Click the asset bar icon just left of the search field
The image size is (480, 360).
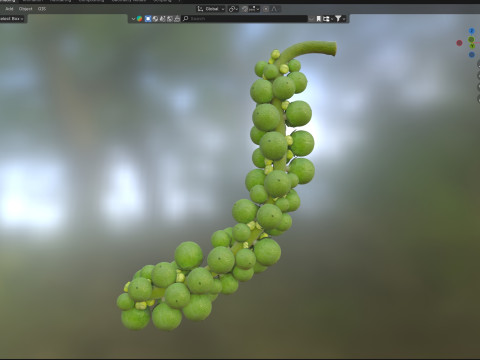click(177, 19)
